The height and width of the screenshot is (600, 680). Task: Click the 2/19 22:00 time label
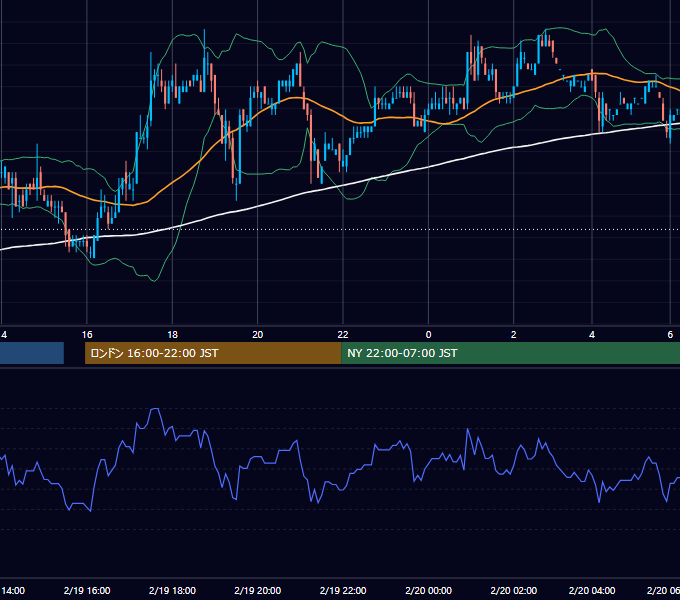tap(343, 590)
